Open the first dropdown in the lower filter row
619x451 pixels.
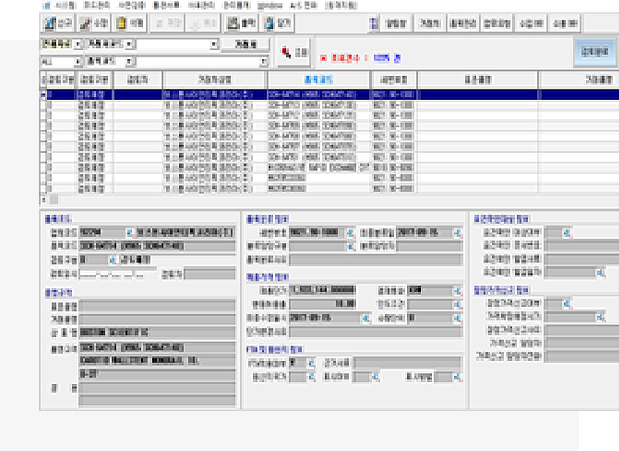(78, 62)
